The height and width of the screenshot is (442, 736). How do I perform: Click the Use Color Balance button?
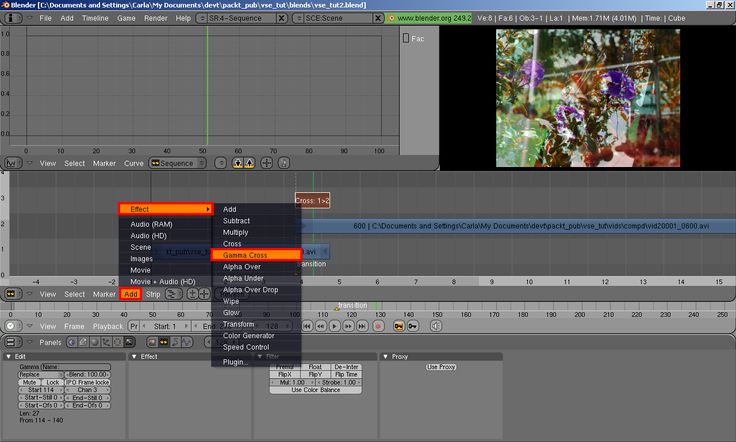(315, 389)
